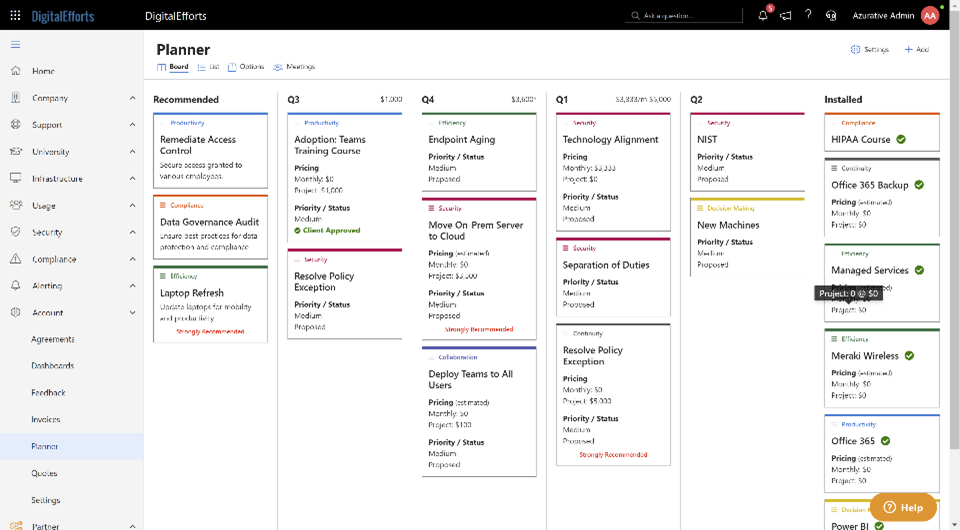The image size is (960, 530).
Task: Switch to the Board tab
Action: click(x=173, y=67)
